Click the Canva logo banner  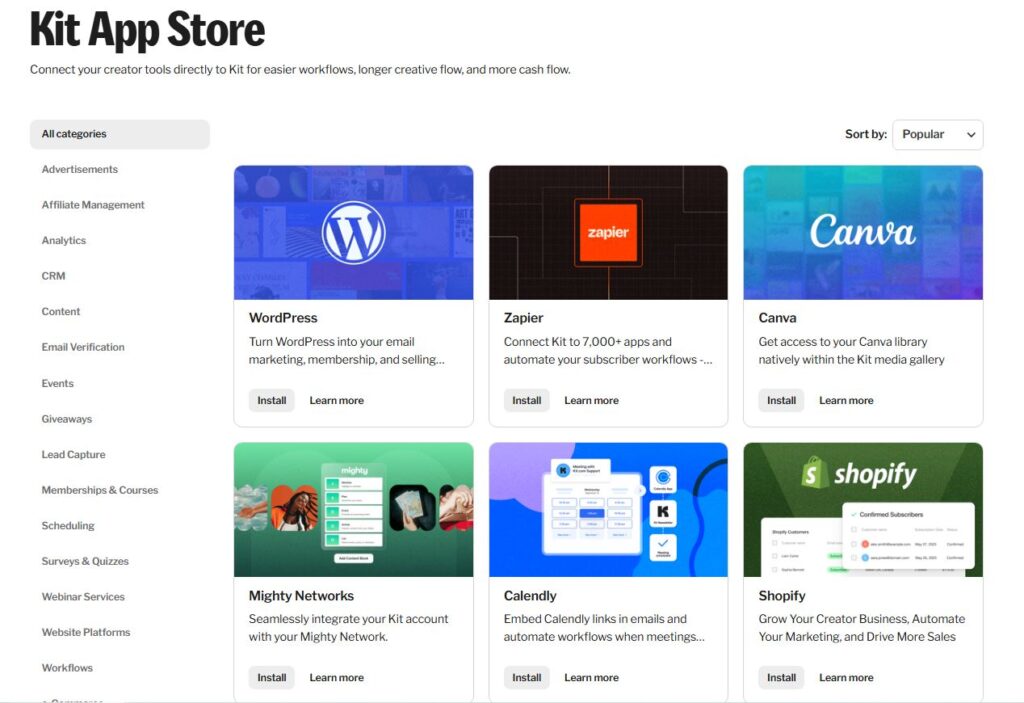tap(863, 233)
